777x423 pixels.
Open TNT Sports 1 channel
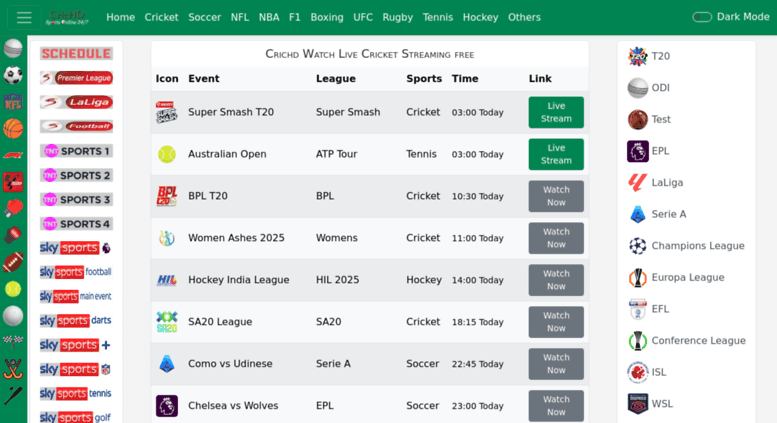[76, 151]
